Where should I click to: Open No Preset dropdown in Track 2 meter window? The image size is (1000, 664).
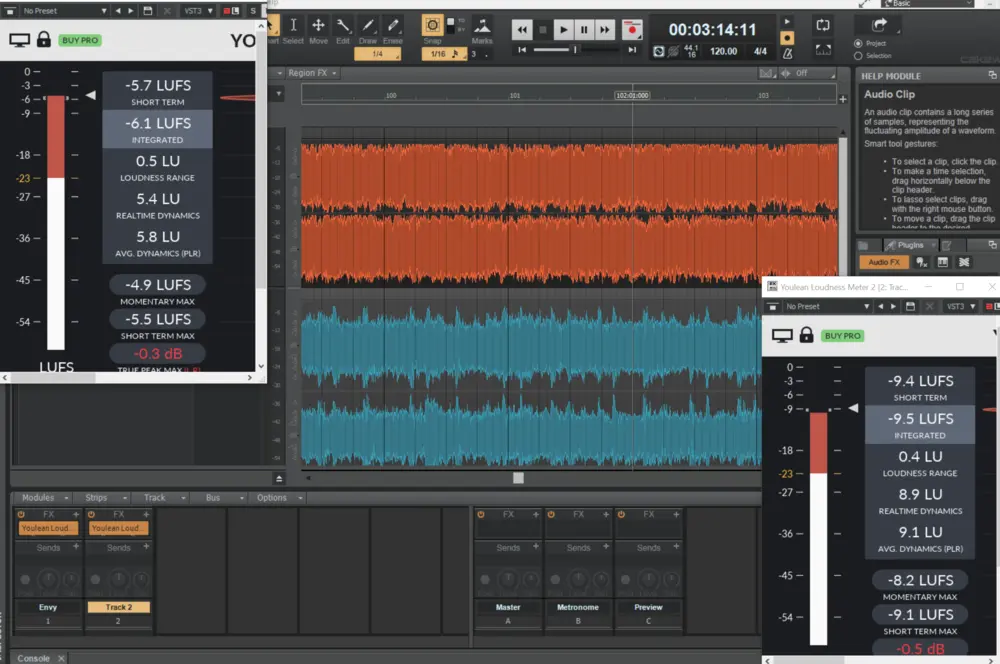[x=827, y=306]
